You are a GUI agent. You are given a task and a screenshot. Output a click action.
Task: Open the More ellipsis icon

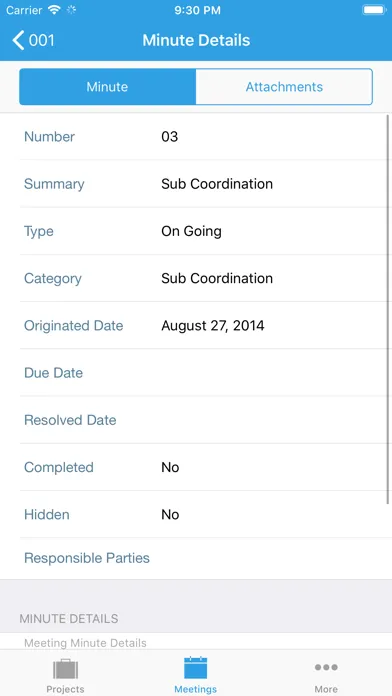pos(326,667)
